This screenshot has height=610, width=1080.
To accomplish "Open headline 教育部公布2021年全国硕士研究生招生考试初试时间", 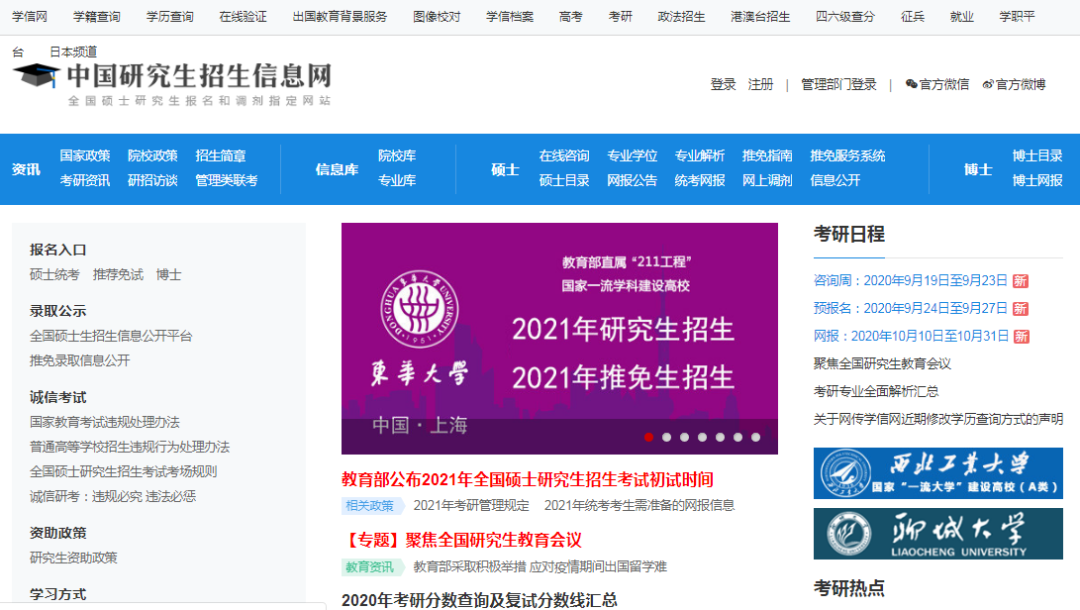I will [x=528, y=479].
